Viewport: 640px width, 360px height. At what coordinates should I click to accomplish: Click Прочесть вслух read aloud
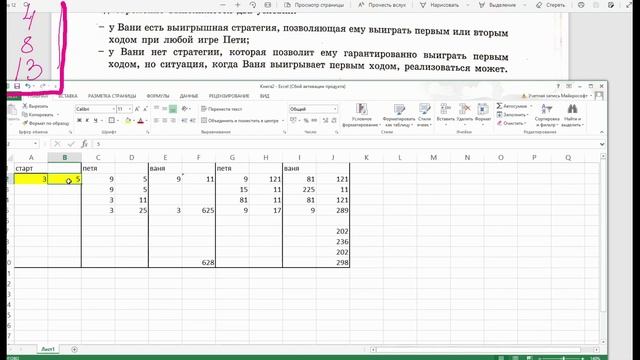pyautogui.click(x=382, y=5)
